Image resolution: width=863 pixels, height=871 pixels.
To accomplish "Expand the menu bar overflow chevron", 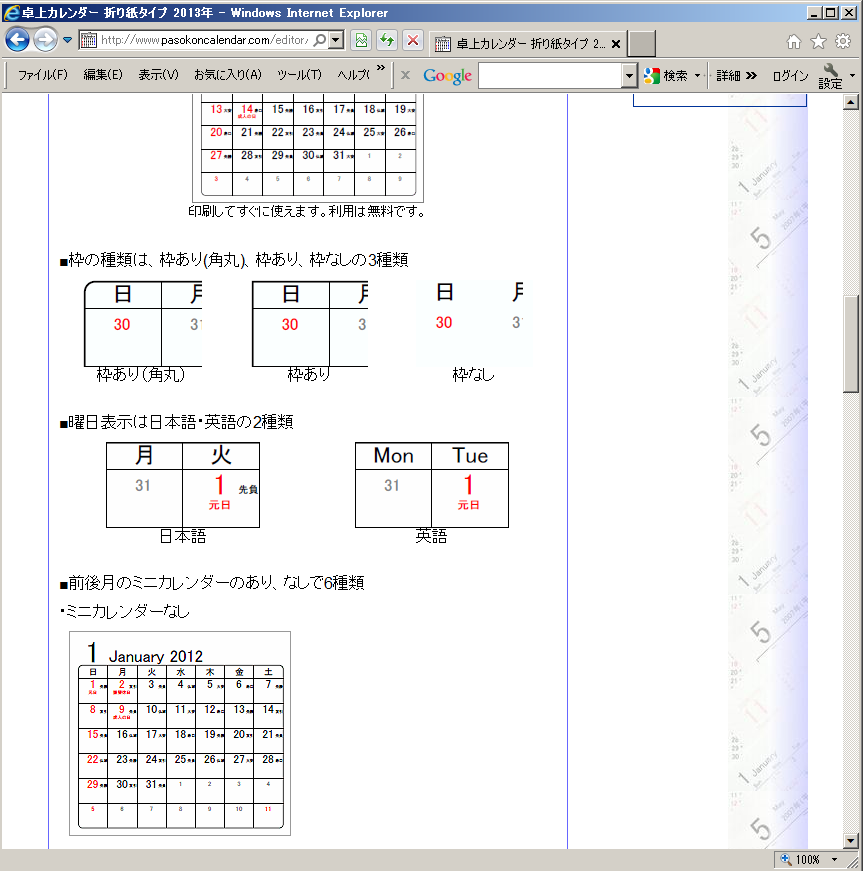I will click(x=380, y=68).
